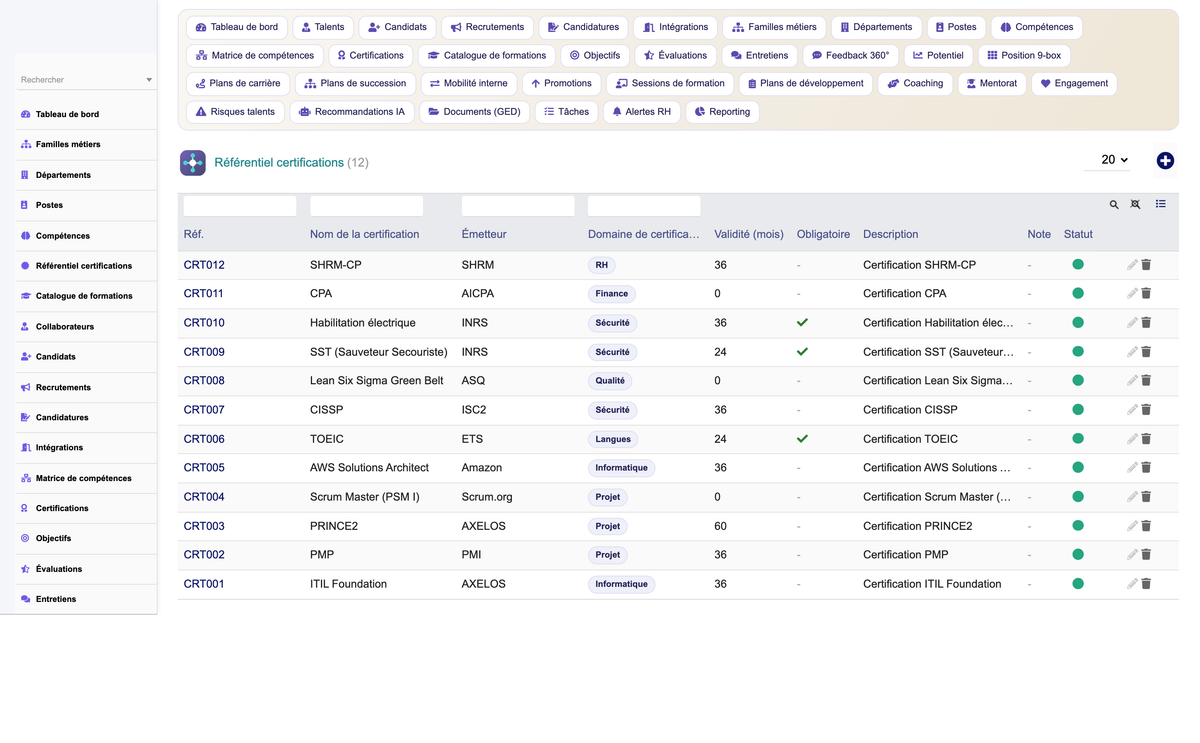This screenshot has height=743, width=1200.
Task: Go to Alertes RH tab
Action: [x=641, y=112]
